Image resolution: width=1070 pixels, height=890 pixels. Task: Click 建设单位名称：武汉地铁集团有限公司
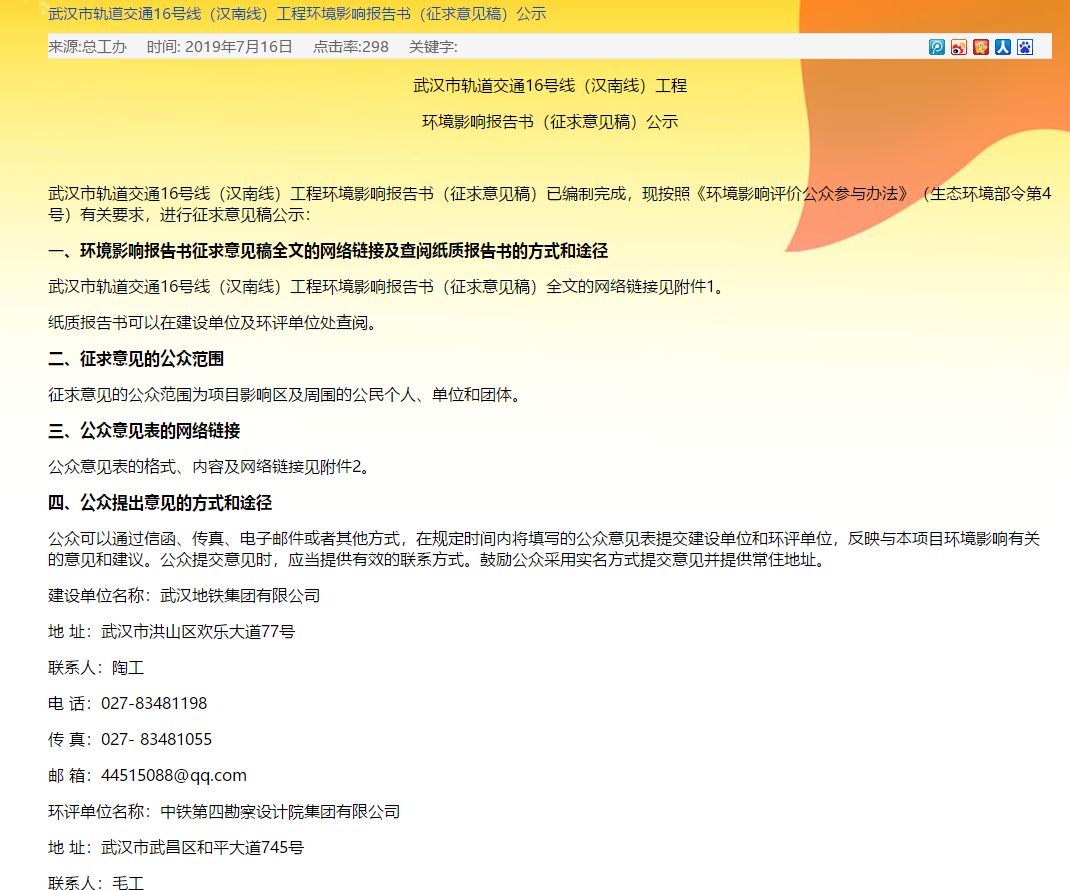[184, 595]
